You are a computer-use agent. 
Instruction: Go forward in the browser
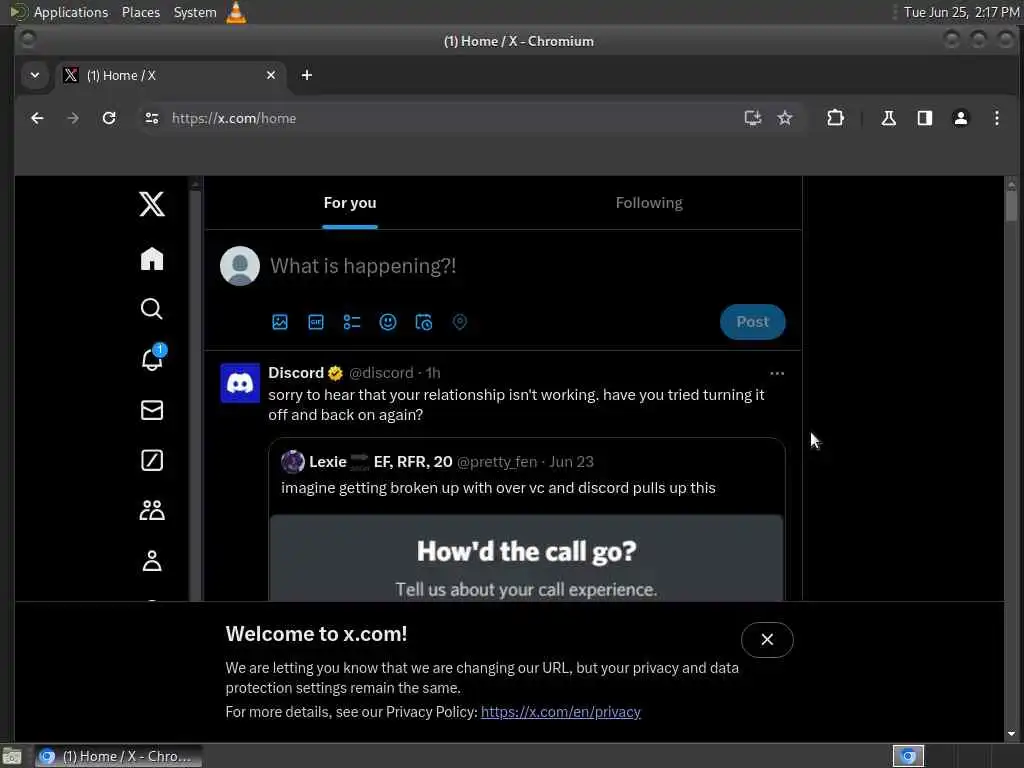tap(73, 118)
